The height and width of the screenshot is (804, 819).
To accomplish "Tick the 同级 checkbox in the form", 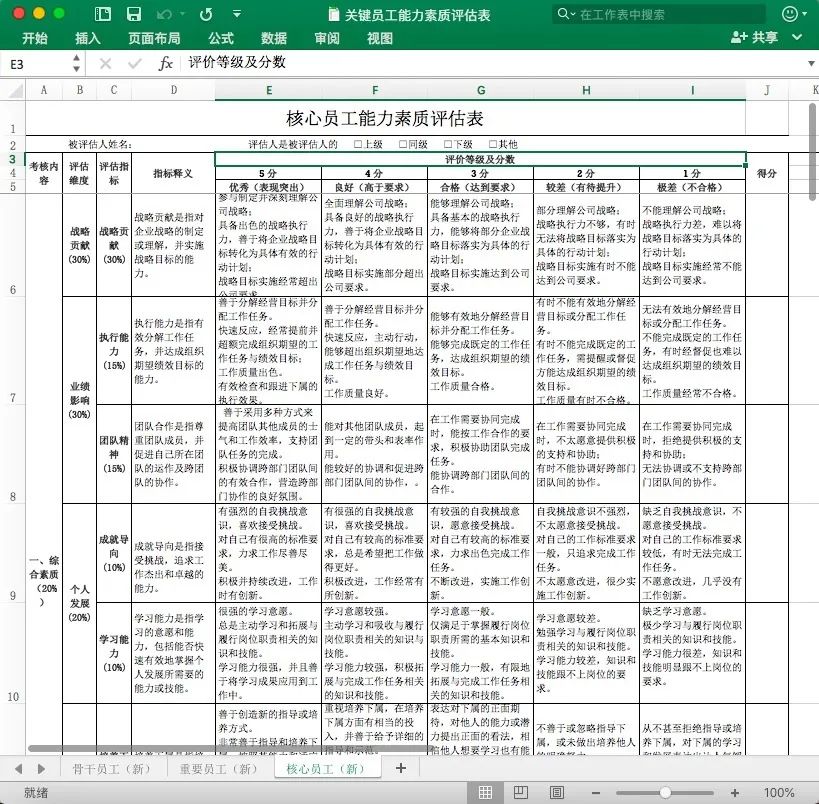I will pos(402,144).
